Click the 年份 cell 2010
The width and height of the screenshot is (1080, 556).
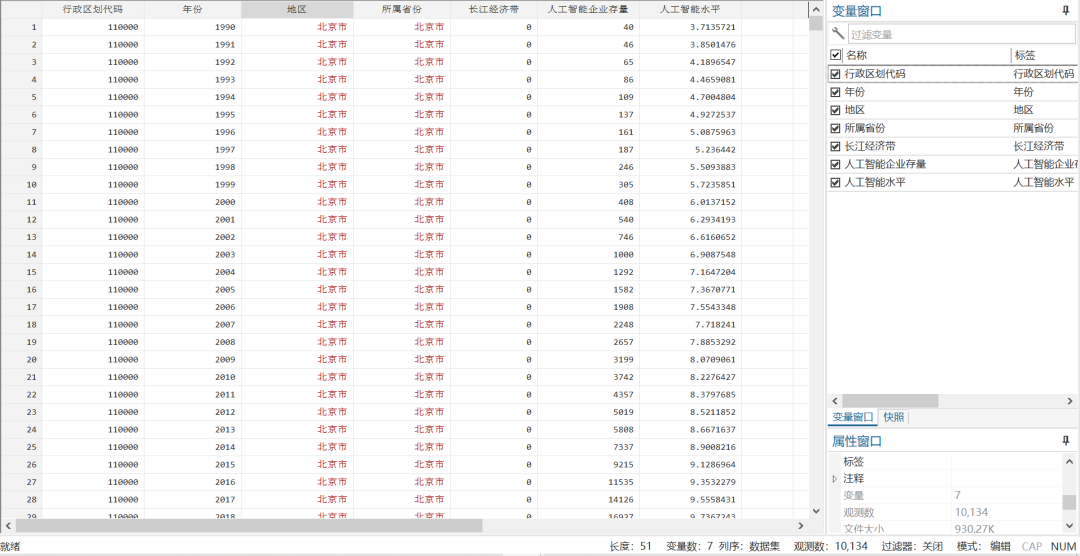pyautogui.click(x=193, y=377)
